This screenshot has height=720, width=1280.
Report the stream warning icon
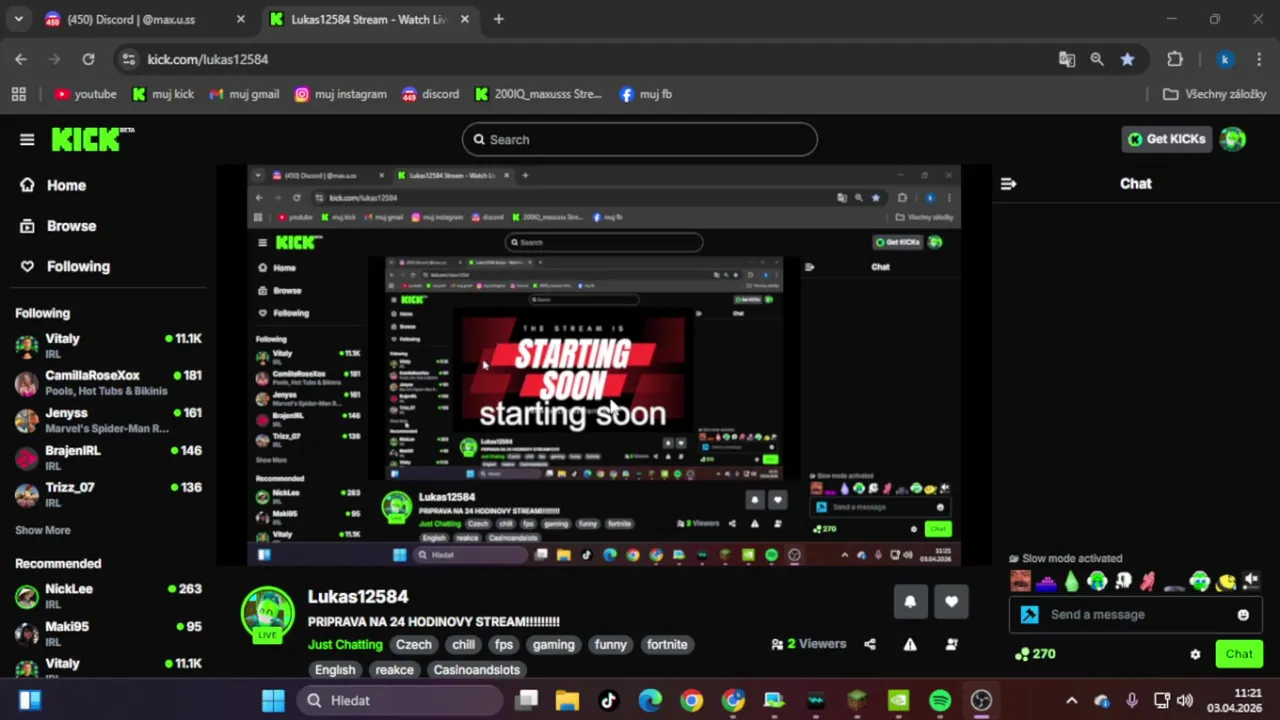pos(910,645)
